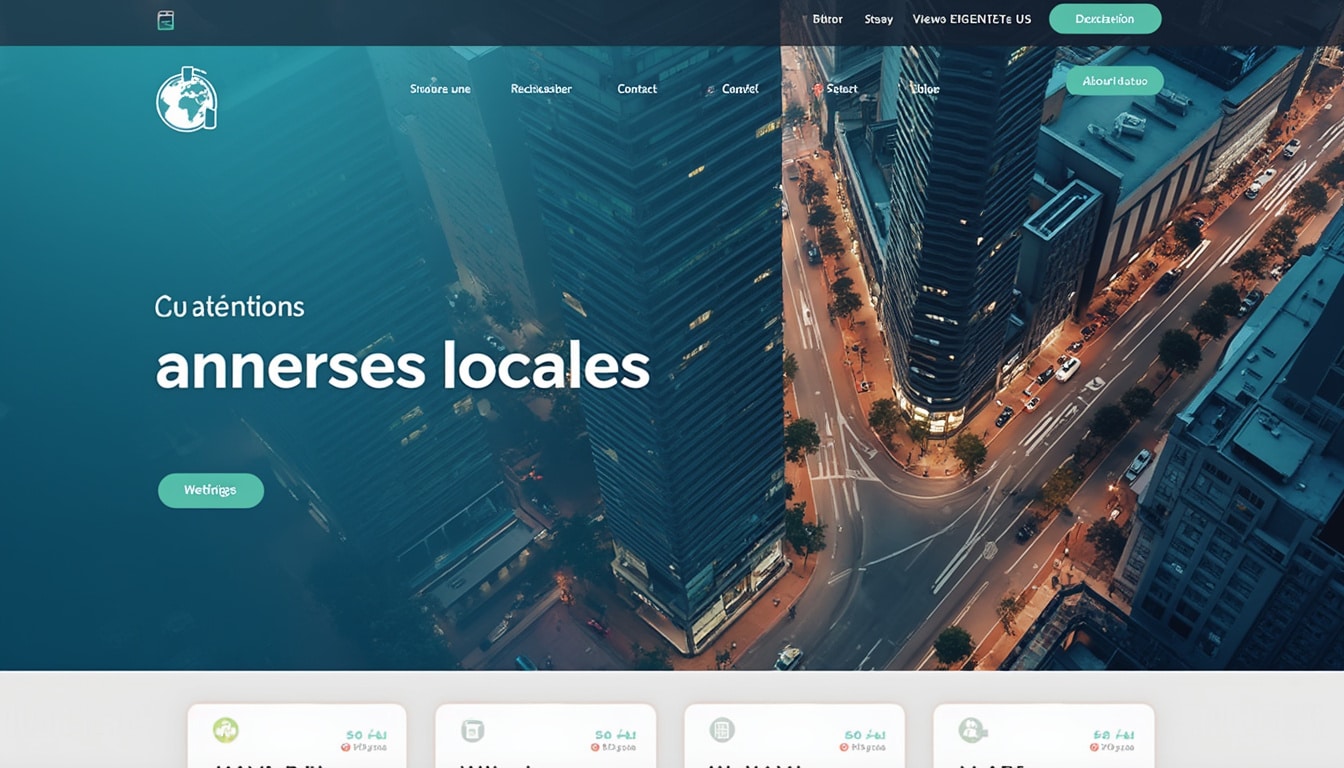The height and width of the screenshot is (768, 1344).
Task: Click the gray grid icon on third card
Action: (721, 730)
